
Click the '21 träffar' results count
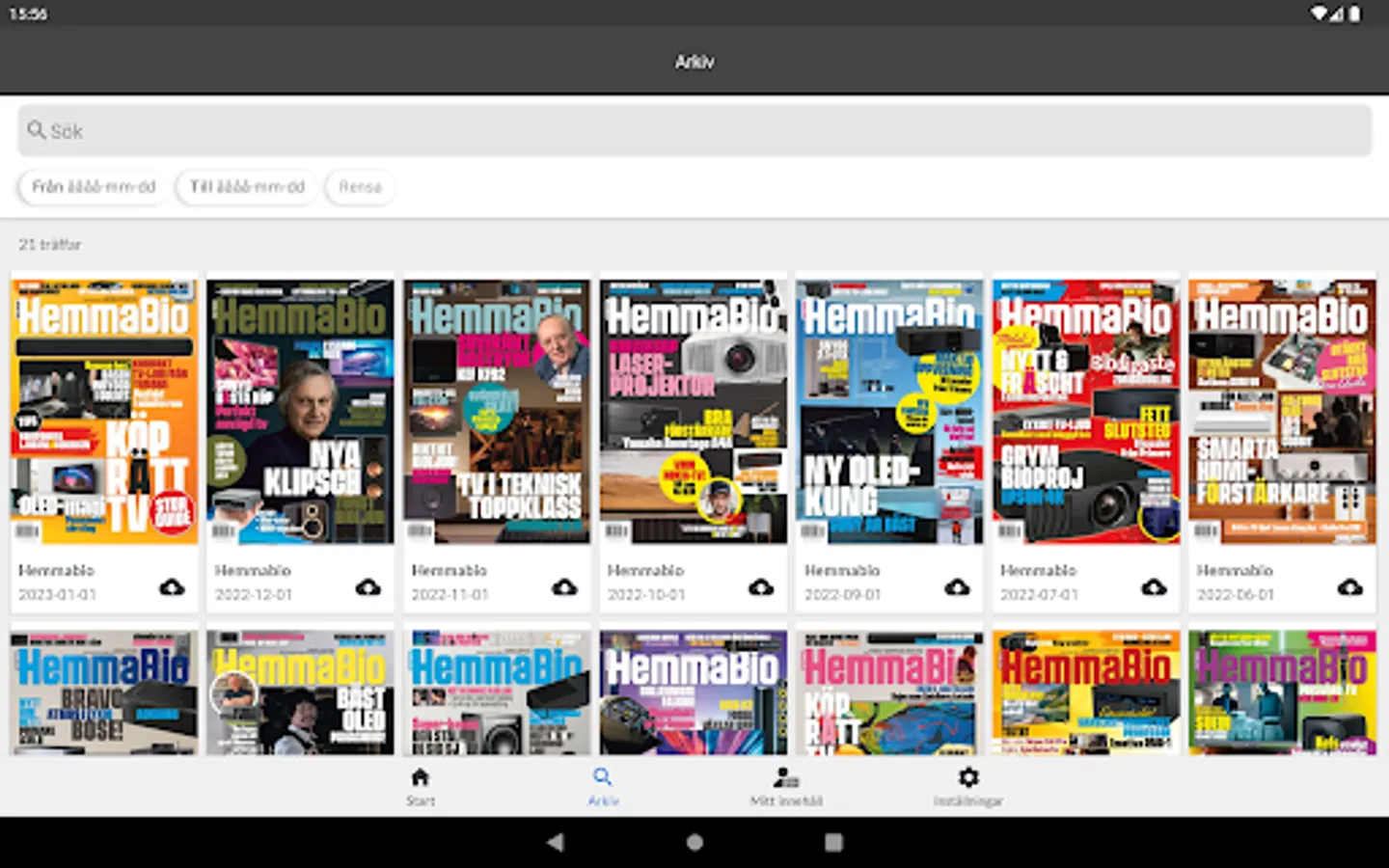(x=50, y=245)
